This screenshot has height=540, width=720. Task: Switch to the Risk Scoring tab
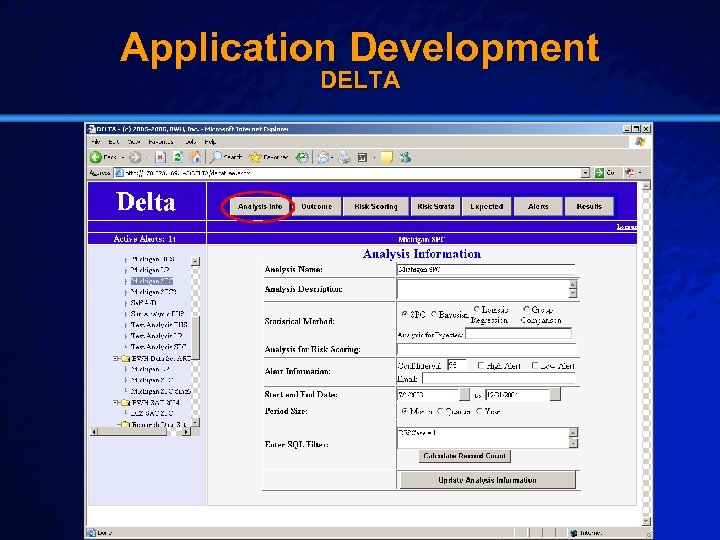point(376,207)
